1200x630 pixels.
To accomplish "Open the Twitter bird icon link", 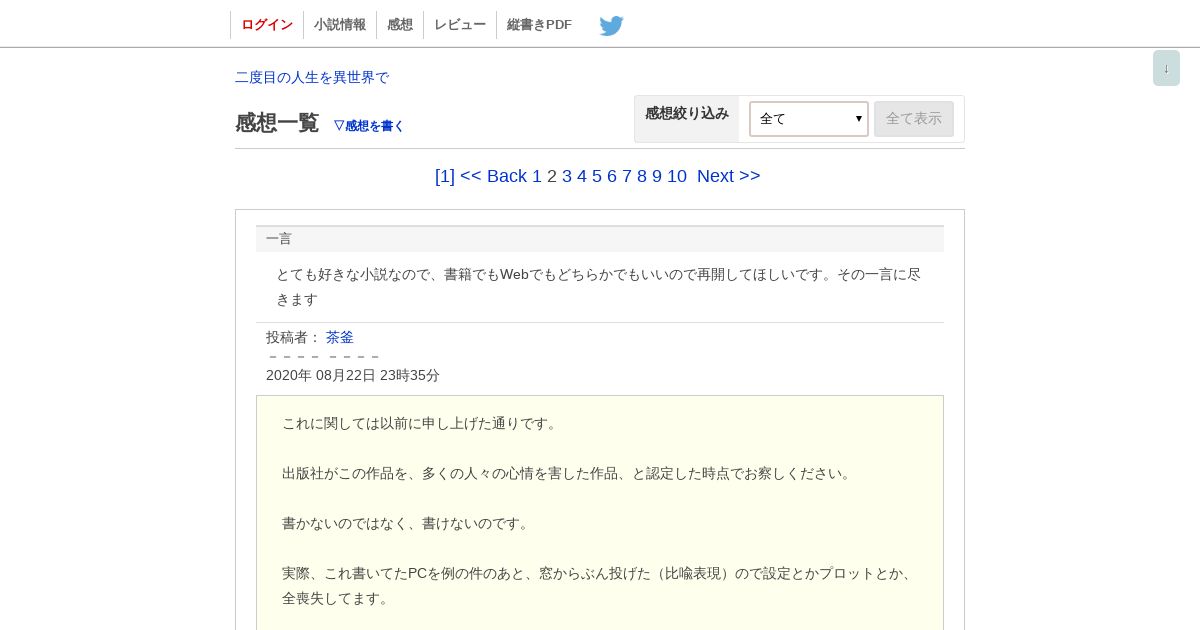I will [611, 26].
